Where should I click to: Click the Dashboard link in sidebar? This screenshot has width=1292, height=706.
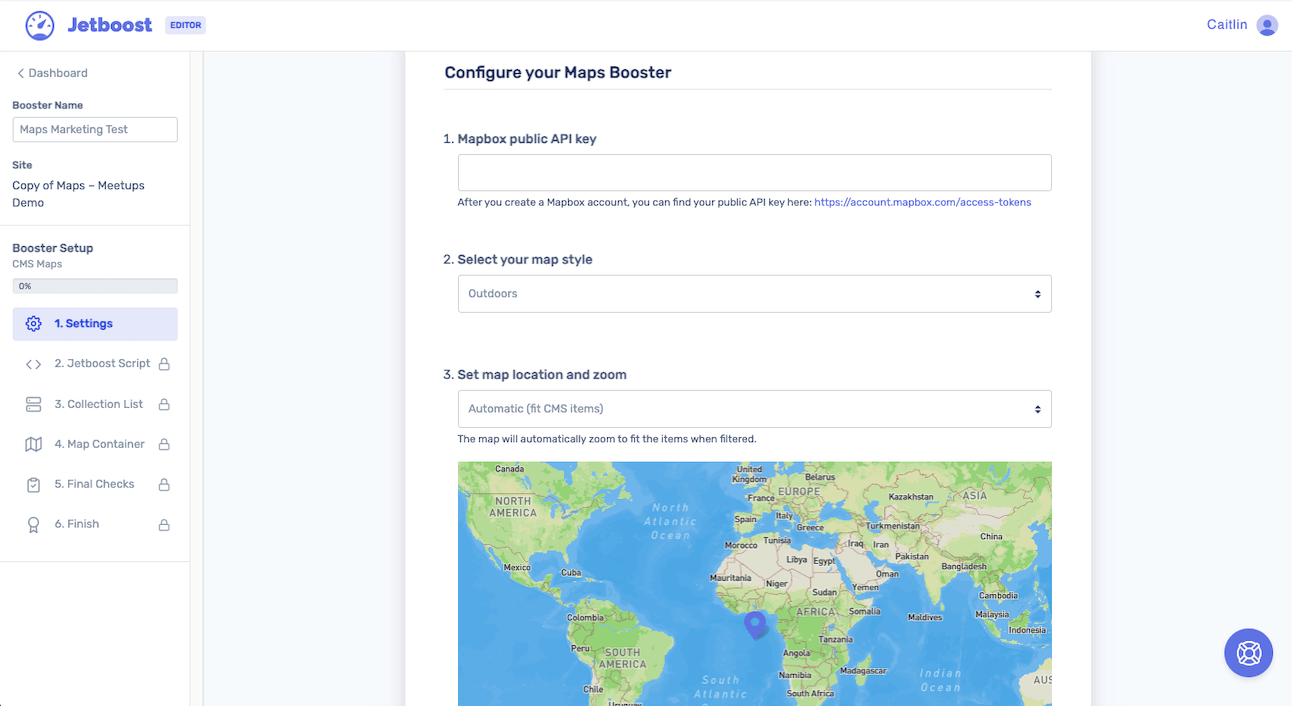(x=56, y=72)
